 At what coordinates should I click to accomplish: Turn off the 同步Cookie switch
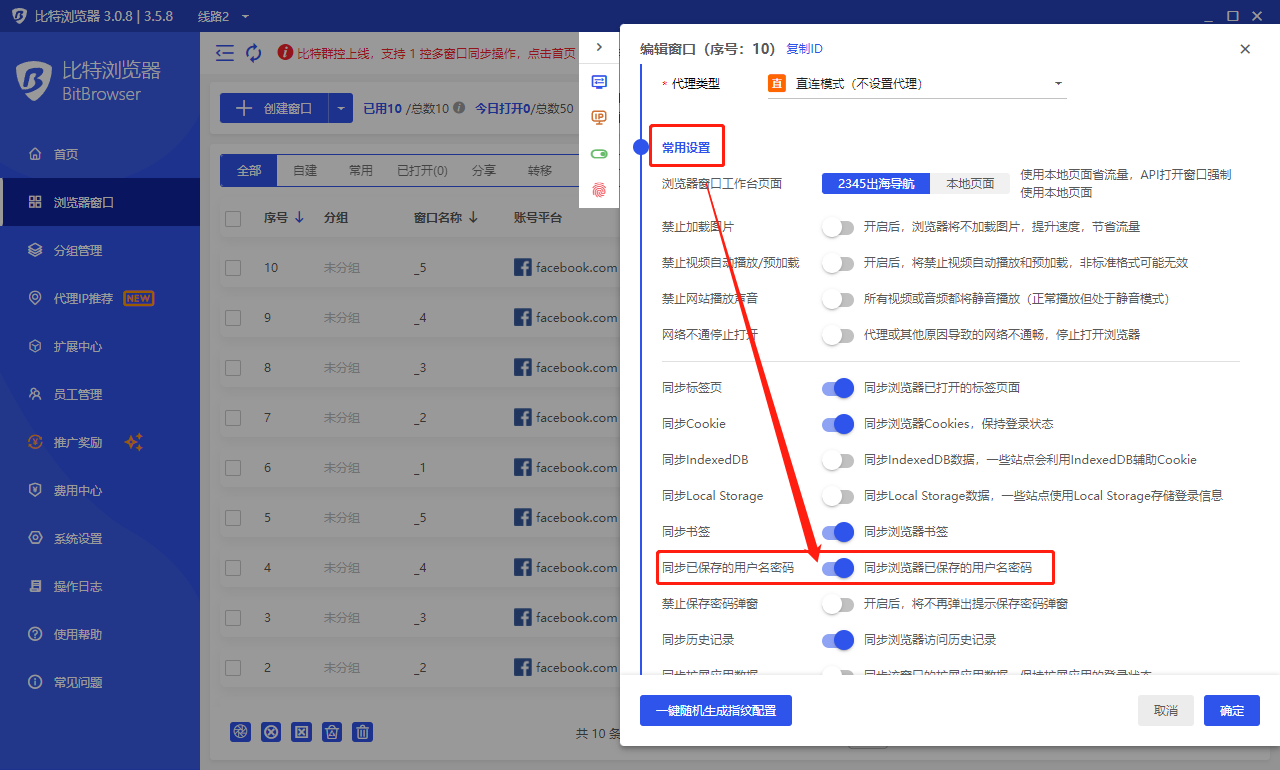[838, 424]
